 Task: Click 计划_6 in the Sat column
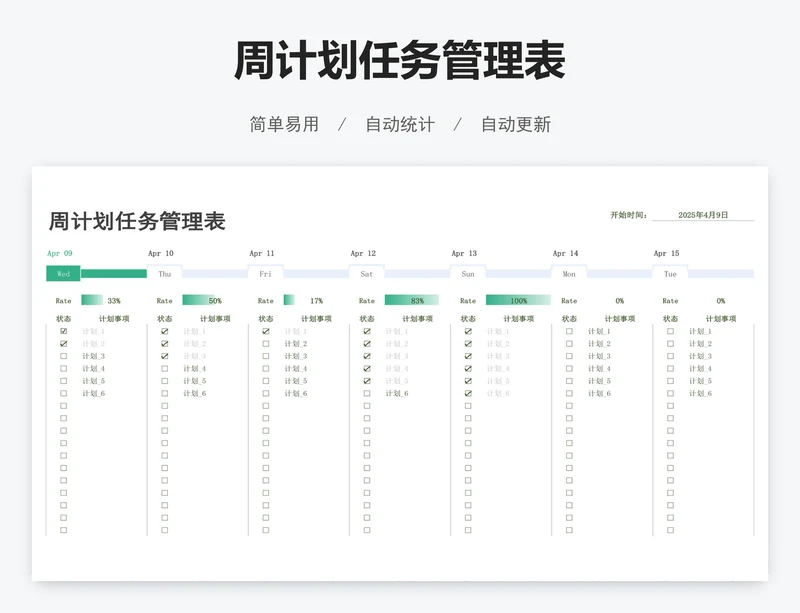397,394
